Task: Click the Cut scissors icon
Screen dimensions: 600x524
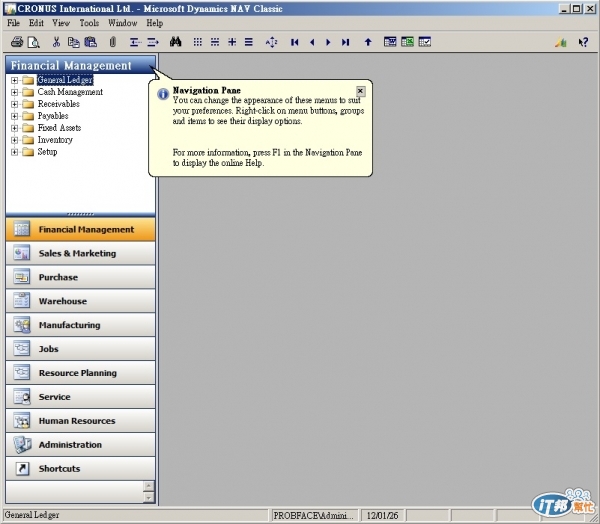Action: pyautogui.click(x=57, y=42)
